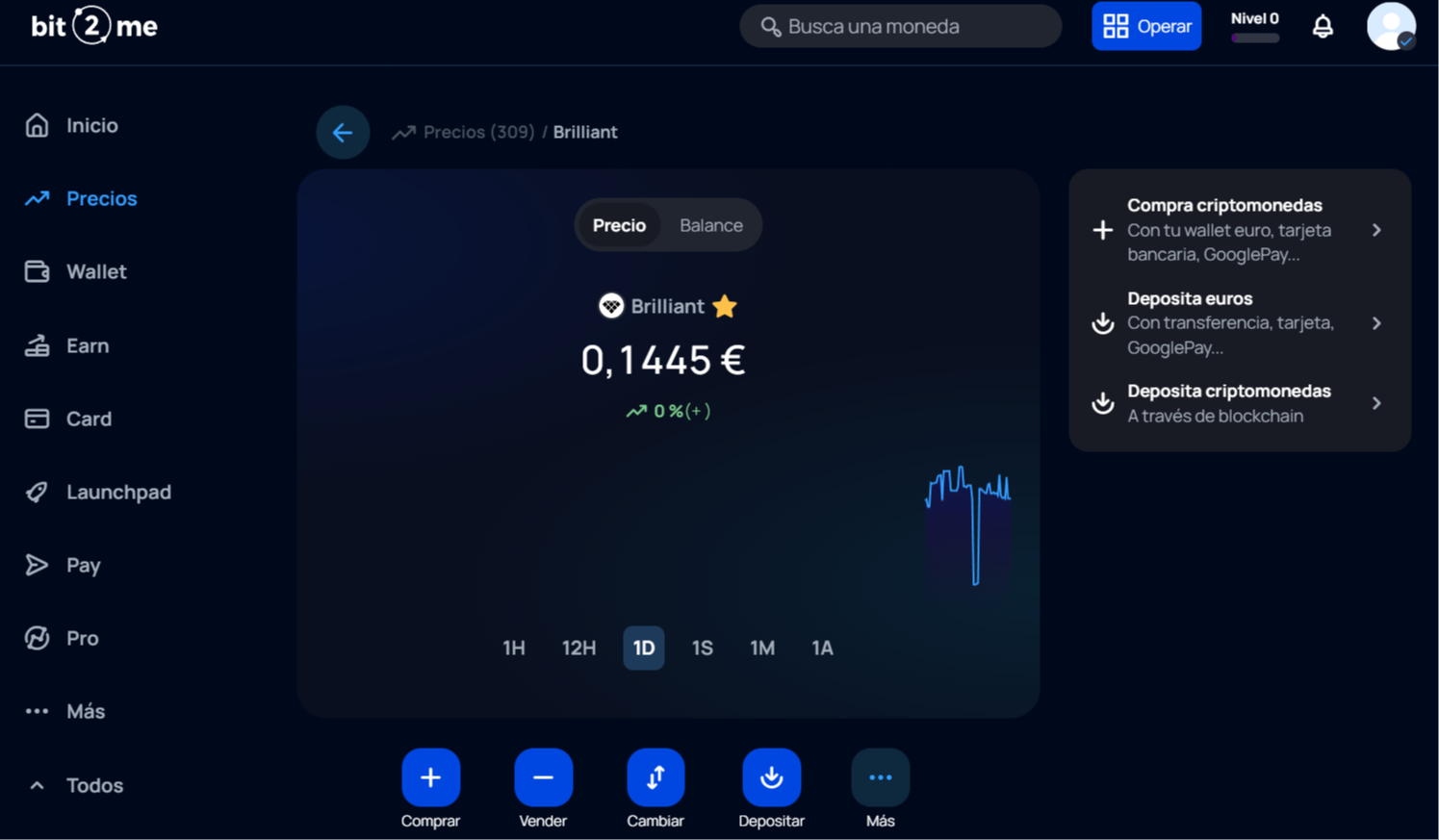Open the Inicio menu item
The image size is (1439, 840).
(92, 125)
